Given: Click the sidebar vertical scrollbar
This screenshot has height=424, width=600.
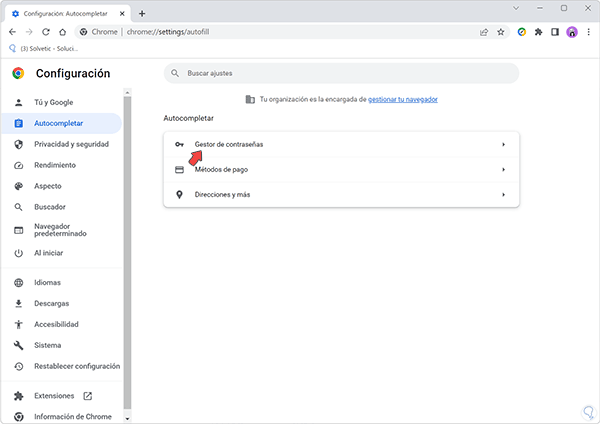Looking at the screenshot, I should 127,250.
